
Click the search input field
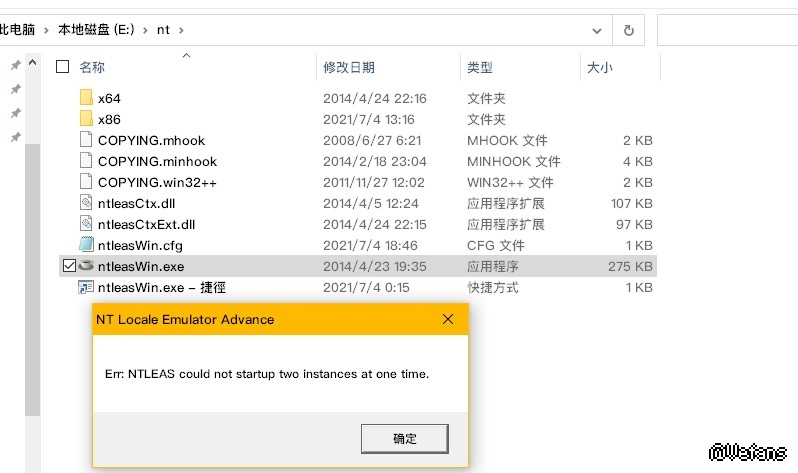click(728, 31)
